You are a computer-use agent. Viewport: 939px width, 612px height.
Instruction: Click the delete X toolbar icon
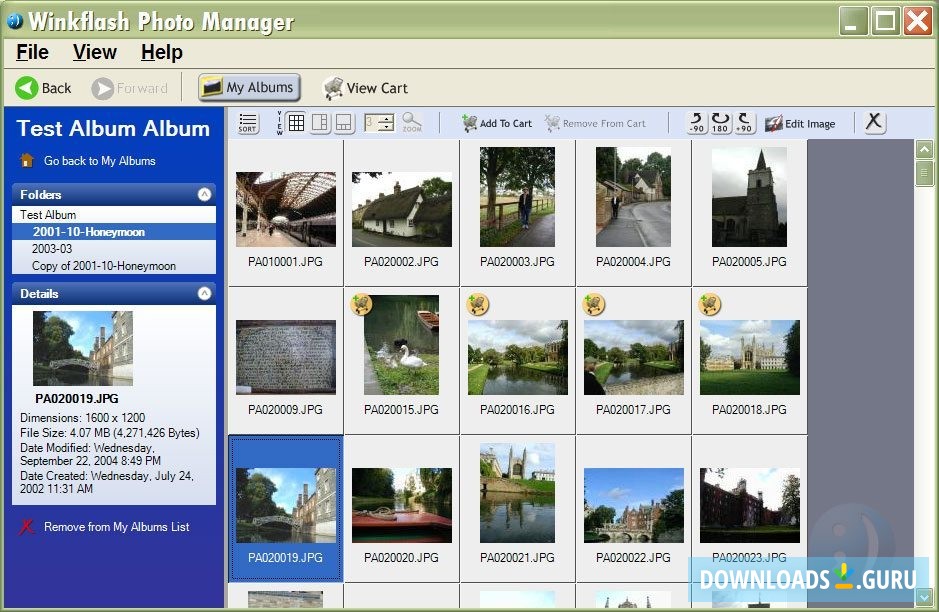pyautogui.click(x=873, y=121)
